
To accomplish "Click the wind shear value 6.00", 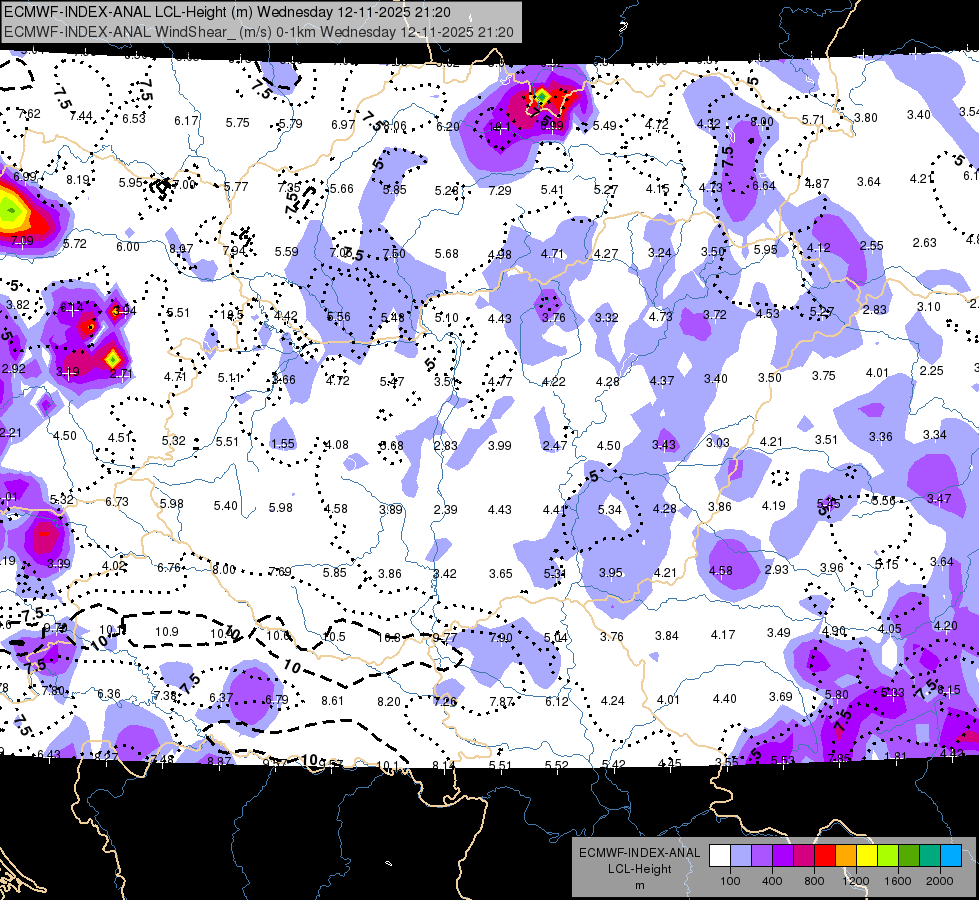I will click(x=127, y=247).
